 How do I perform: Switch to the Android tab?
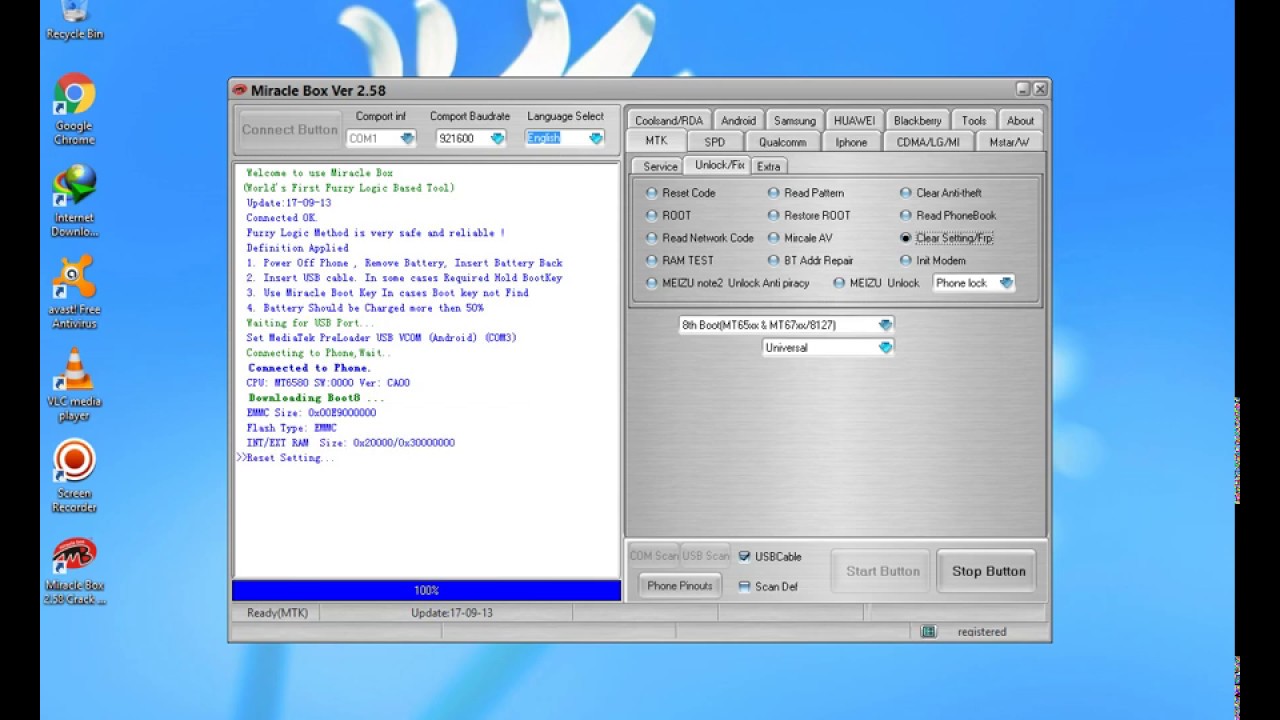pyautogui.click(x=739, y=120)
